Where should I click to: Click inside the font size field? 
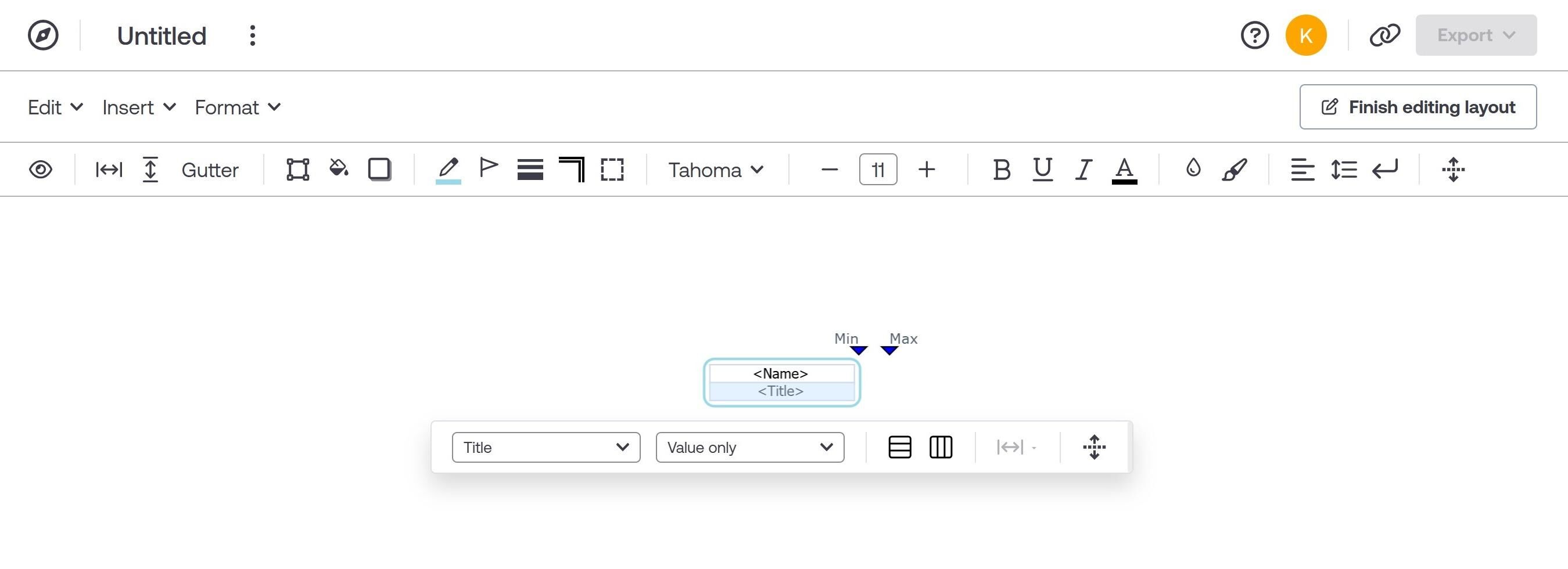(877, 169)
